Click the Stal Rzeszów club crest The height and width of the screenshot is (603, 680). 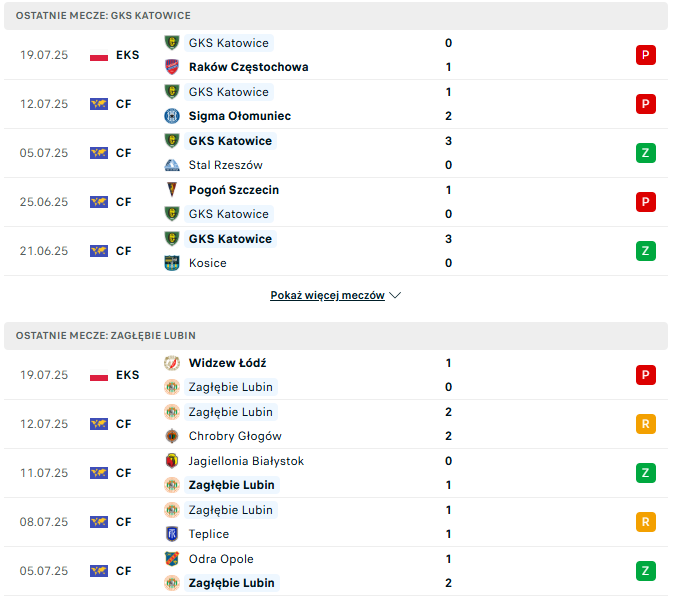174,167
